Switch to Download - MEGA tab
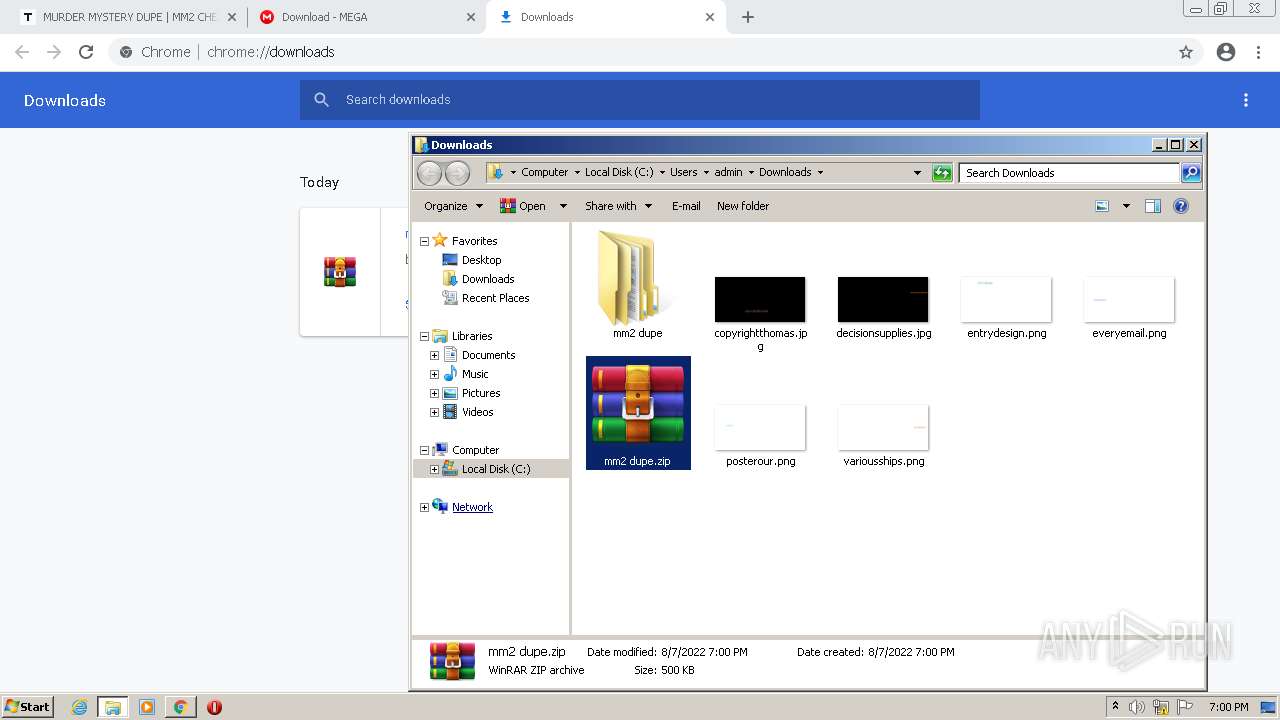This screenshot has height=720, width=1280. click(365, 17)
